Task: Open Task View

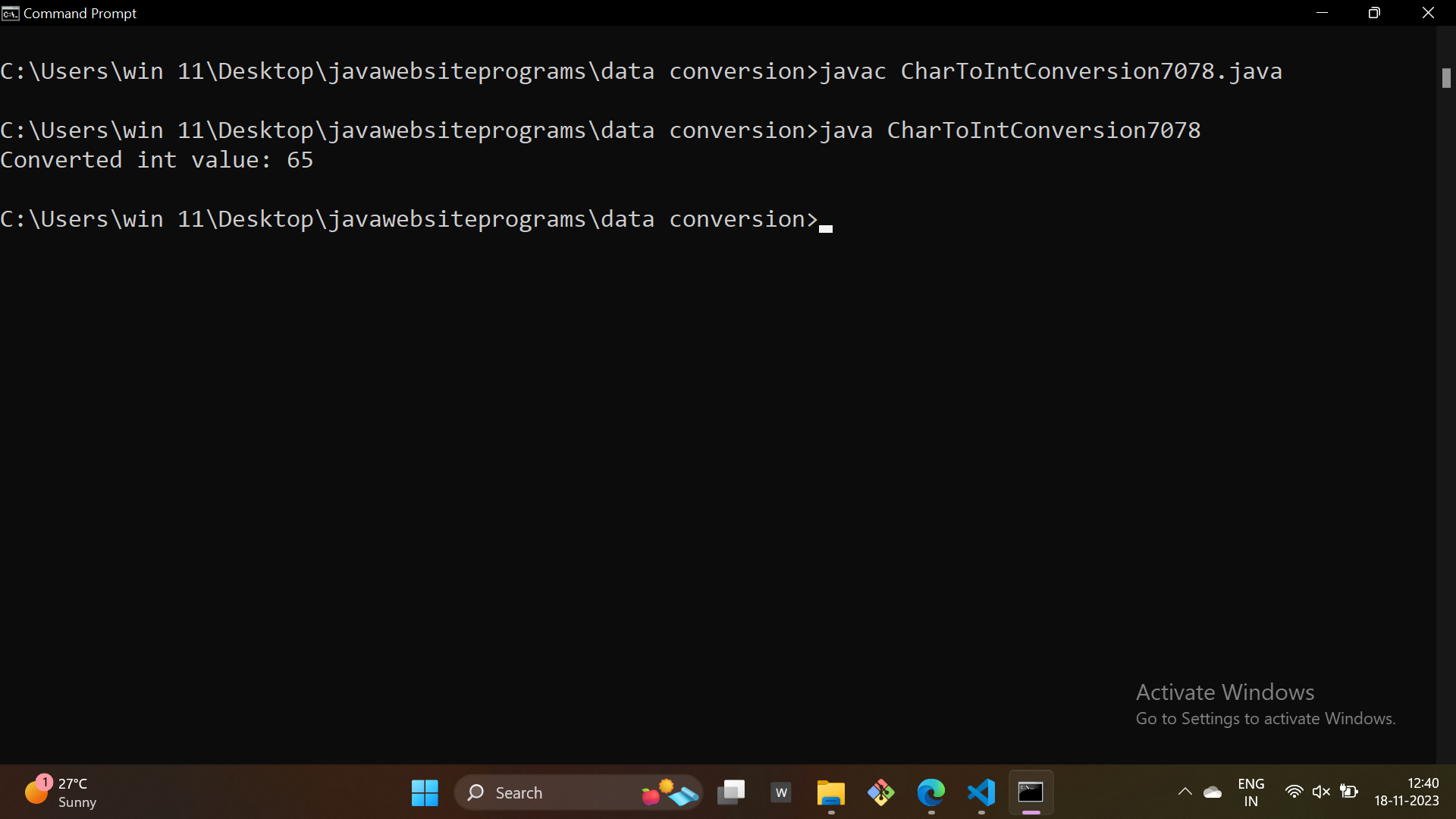Action: 731,792
